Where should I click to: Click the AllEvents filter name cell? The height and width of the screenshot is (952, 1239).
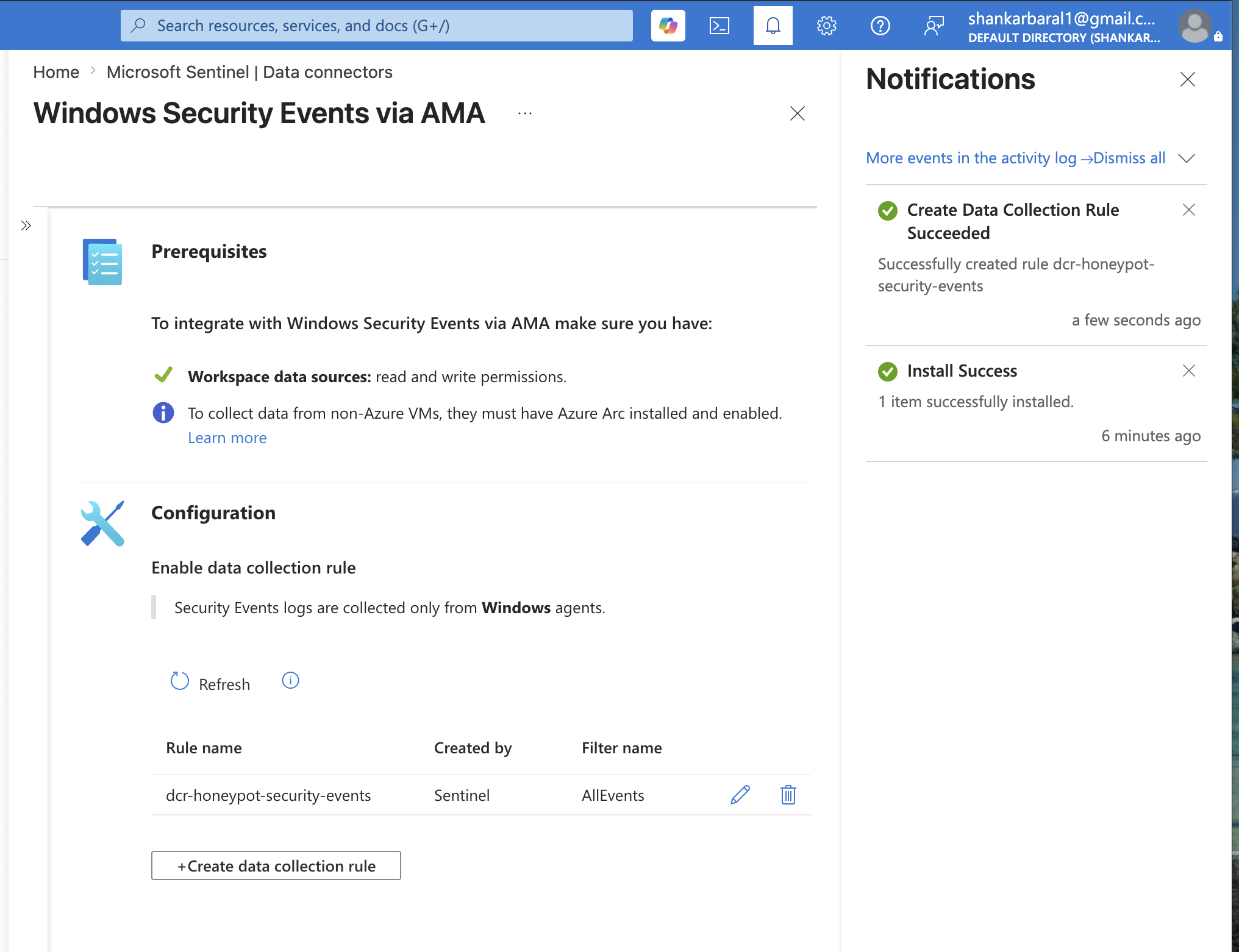[x=613, y=795]
